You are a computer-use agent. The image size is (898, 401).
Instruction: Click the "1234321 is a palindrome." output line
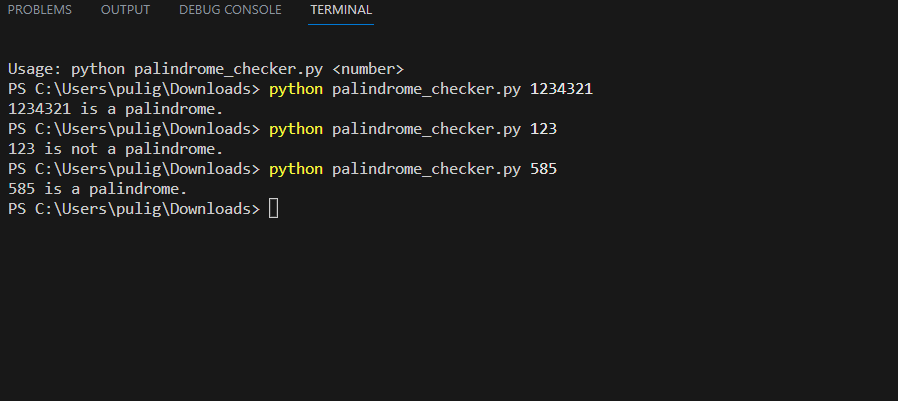(x=115, y=109)
